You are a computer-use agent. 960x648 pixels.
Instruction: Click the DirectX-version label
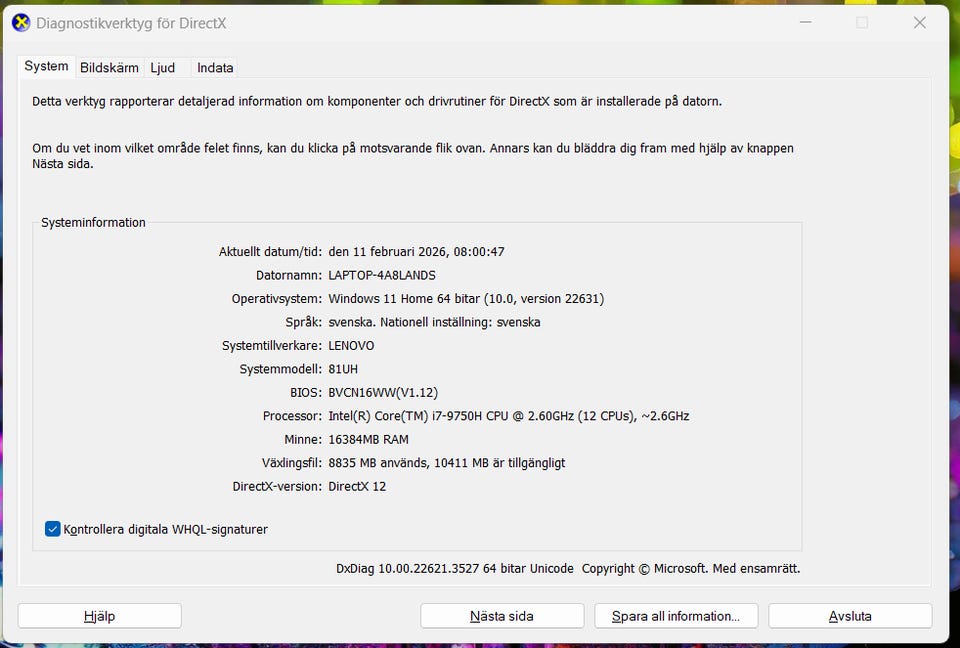(x=277, y=486)
